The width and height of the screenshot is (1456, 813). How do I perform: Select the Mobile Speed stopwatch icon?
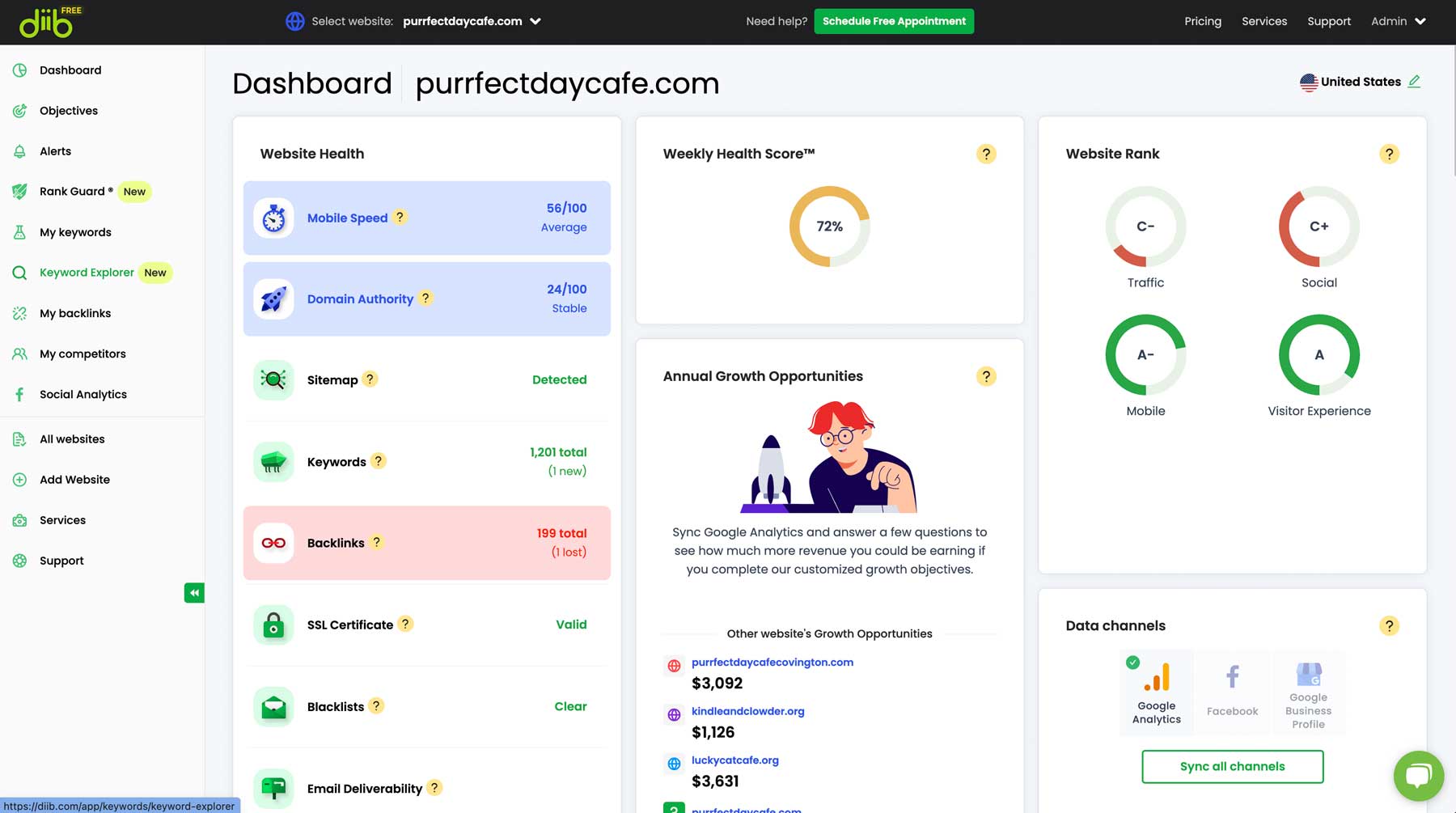(273, 218)
